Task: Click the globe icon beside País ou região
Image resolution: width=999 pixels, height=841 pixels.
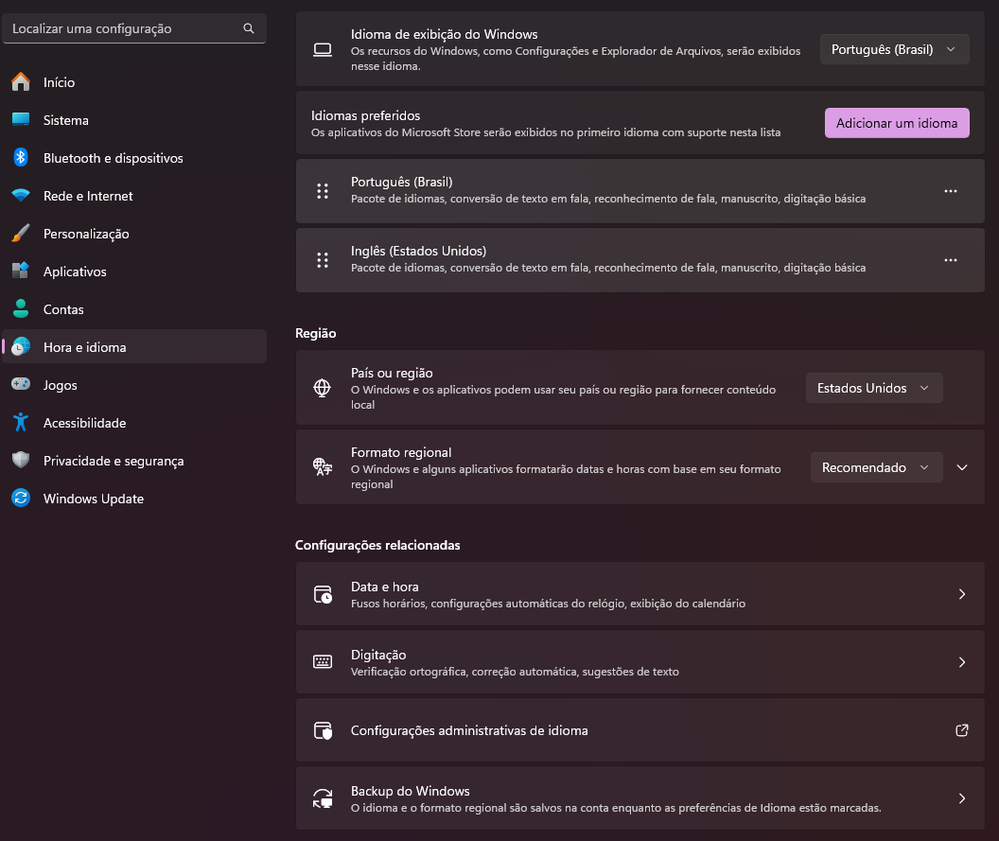Action: pyautogui.click(x=322, y=388)
